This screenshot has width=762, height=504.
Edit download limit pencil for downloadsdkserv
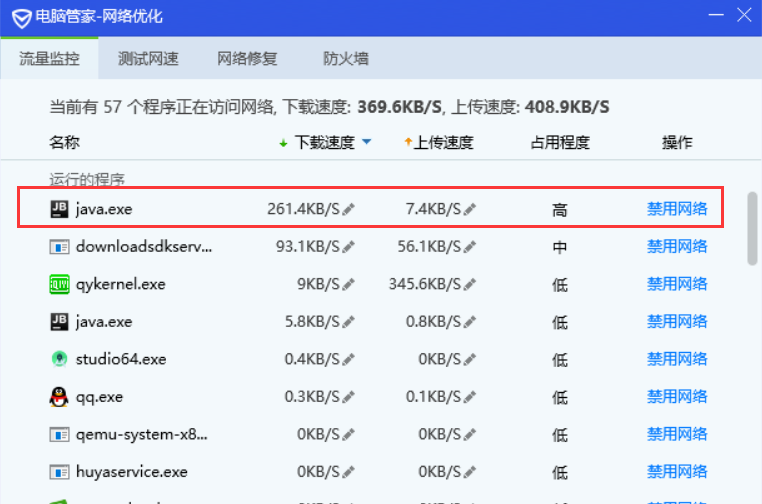coord(348,247)
